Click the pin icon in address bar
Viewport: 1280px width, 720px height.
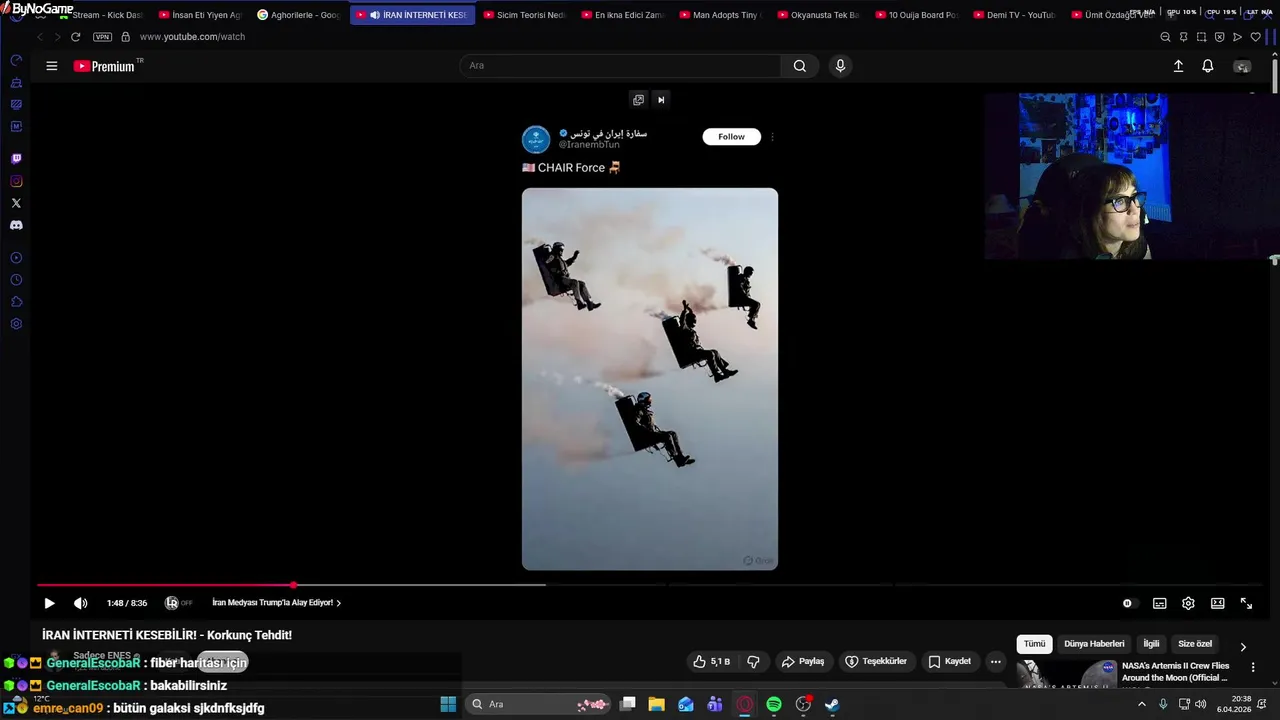pyautogui.click(x=1183, y=37)
